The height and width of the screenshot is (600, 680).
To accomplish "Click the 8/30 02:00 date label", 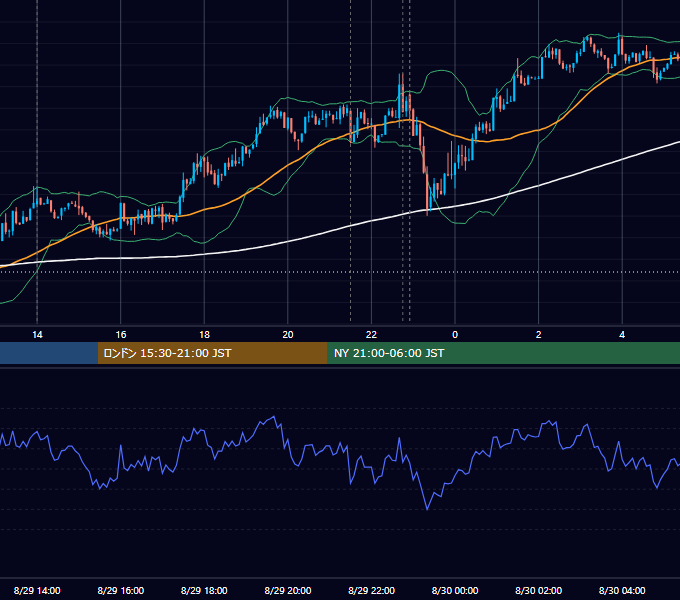I will [x=539, y=590].
